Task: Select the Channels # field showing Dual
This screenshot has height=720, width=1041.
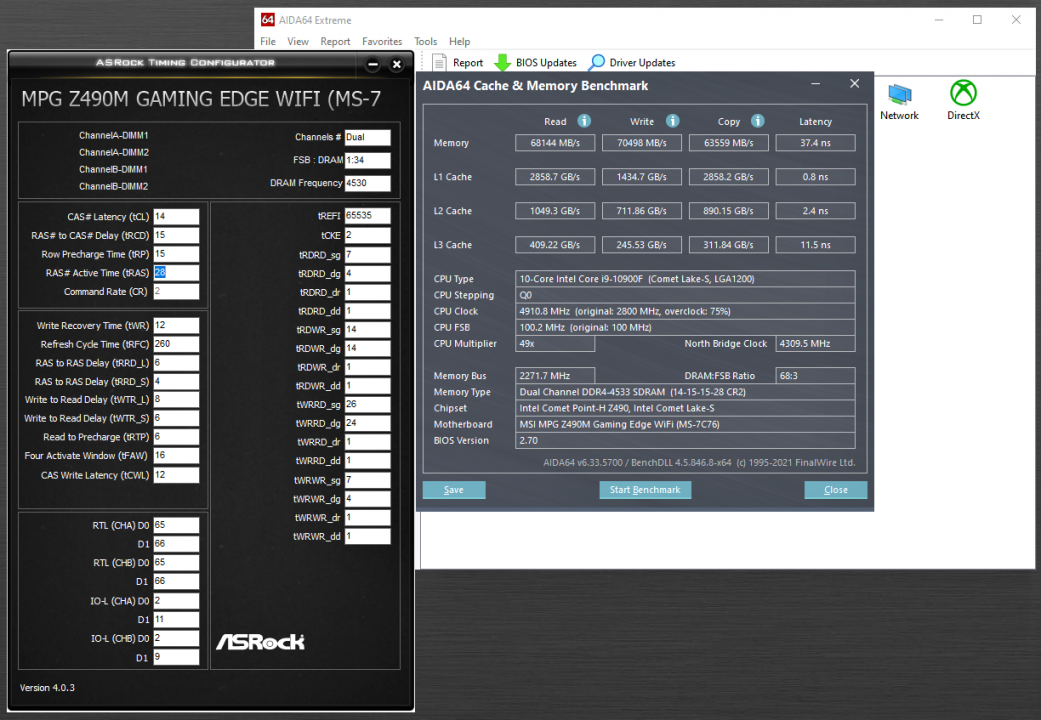Action: pyautogui.click(x=367, y=137)
